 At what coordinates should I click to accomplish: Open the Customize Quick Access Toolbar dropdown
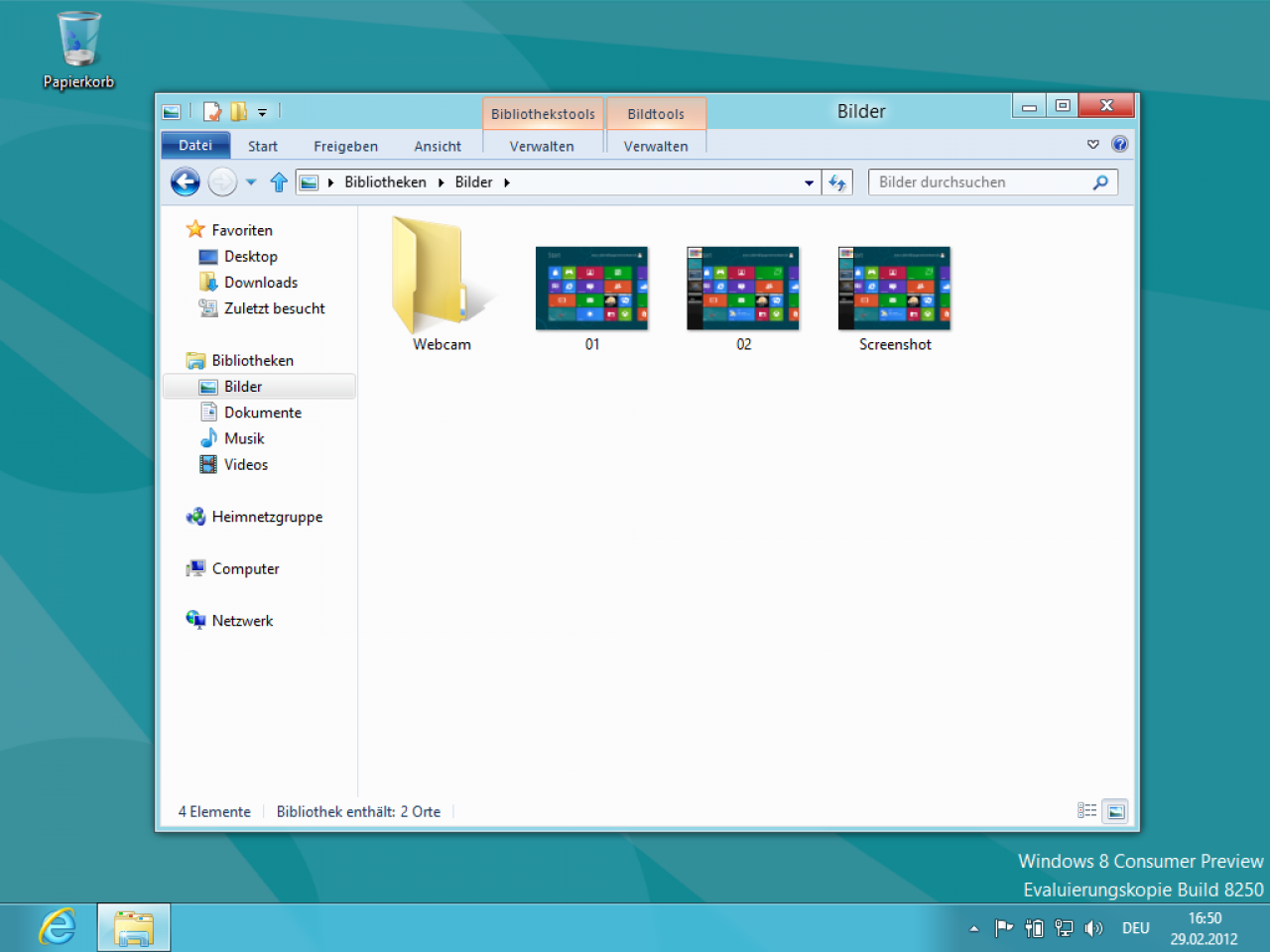pos(262,112)
